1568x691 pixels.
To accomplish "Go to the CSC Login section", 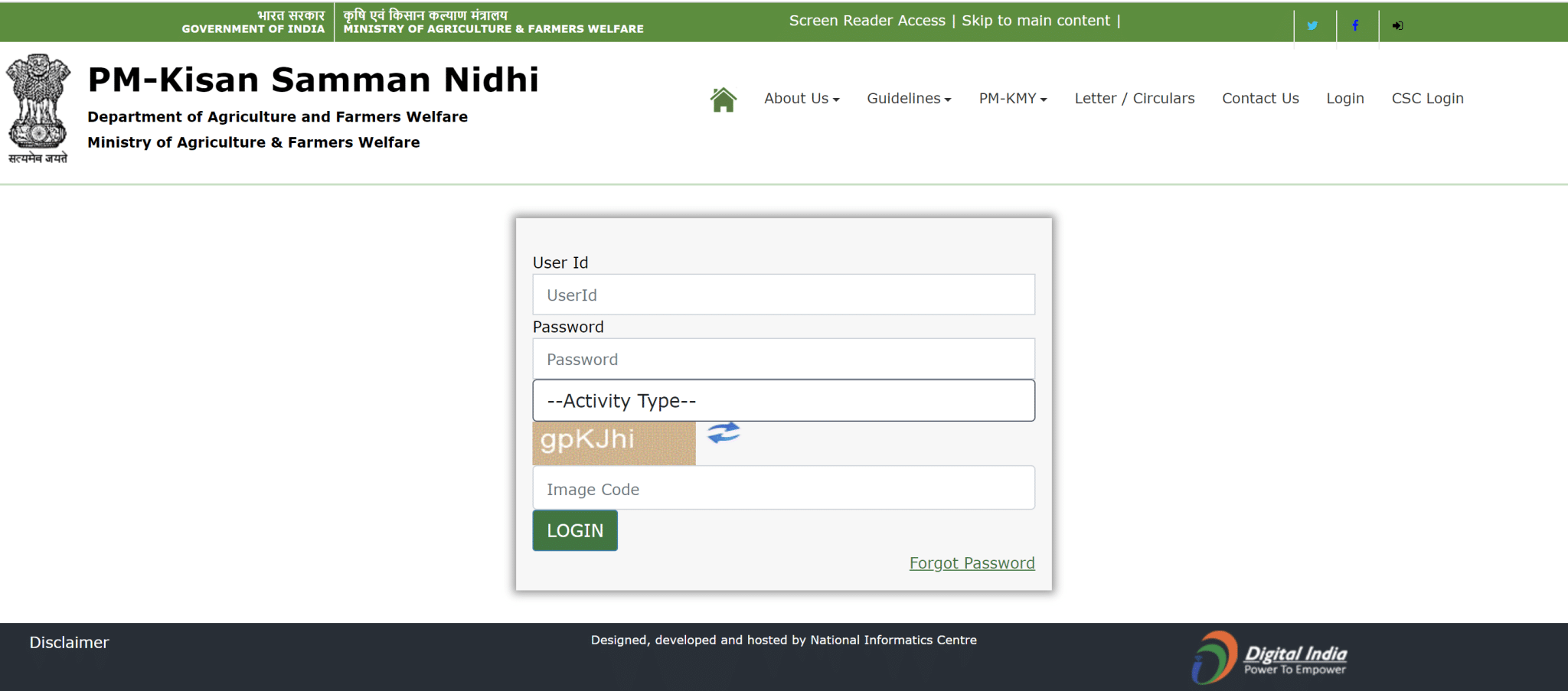I will [x=1427, y=98].
